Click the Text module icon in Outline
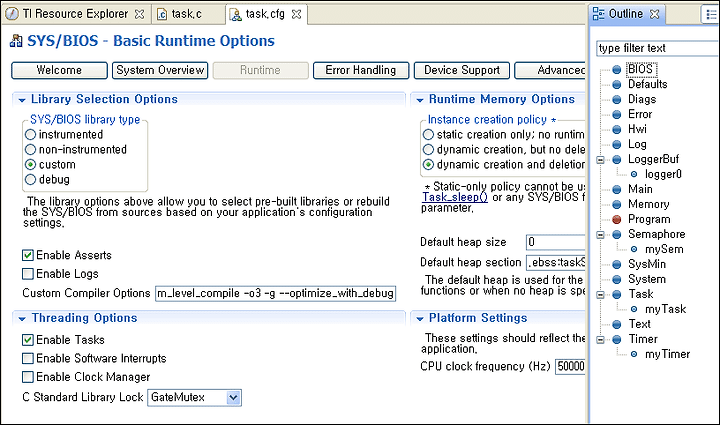This screenshot has width=720, height=425. (x=617, y=324)
